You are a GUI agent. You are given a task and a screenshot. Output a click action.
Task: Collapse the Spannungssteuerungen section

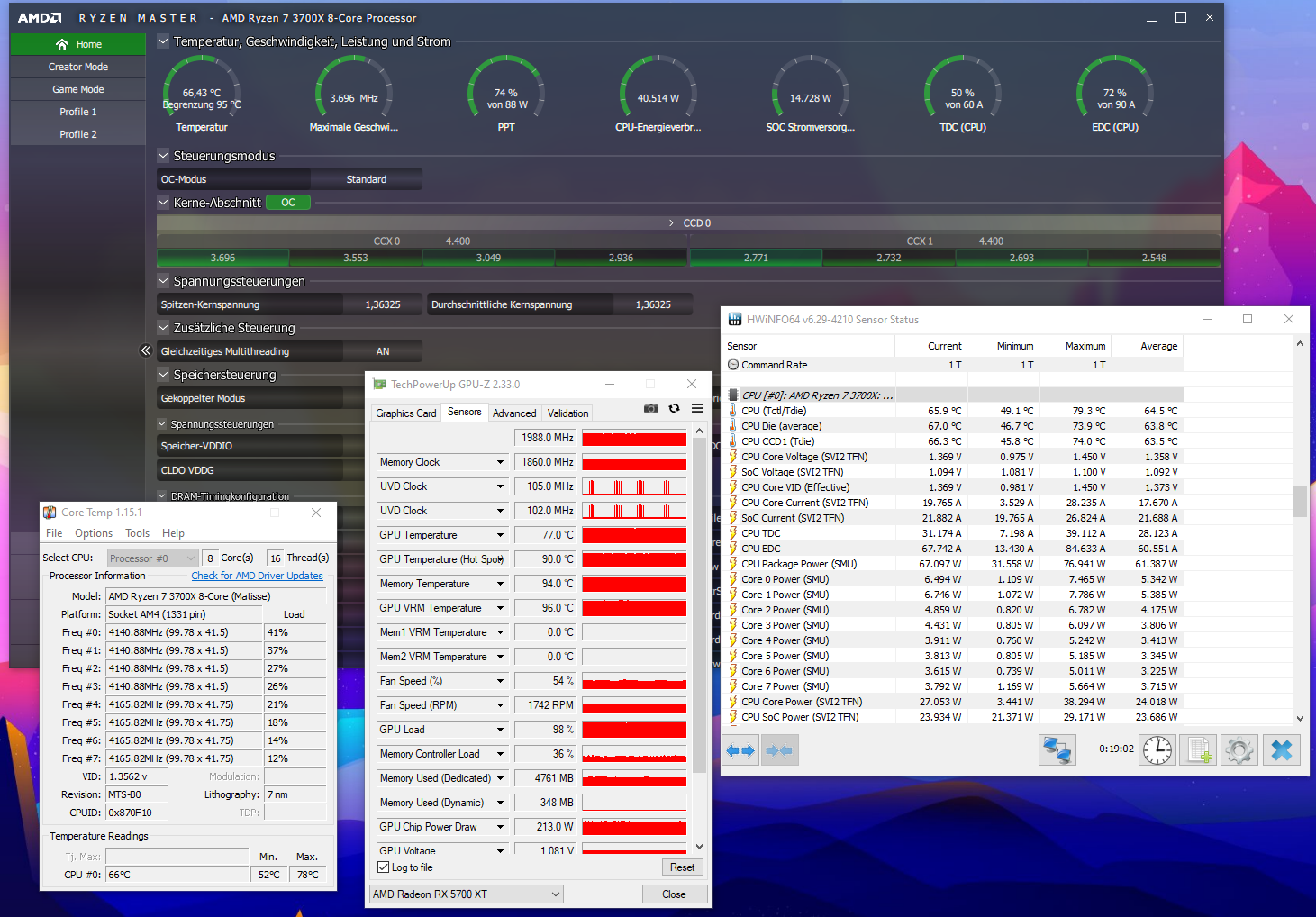[163, 280]
